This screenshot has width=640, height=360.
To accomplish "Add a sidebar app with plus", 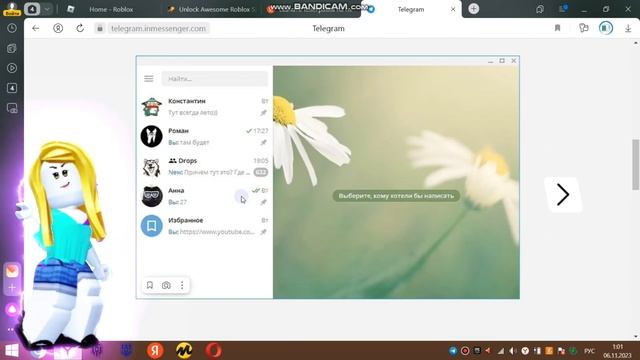I will tap(12, 288).
